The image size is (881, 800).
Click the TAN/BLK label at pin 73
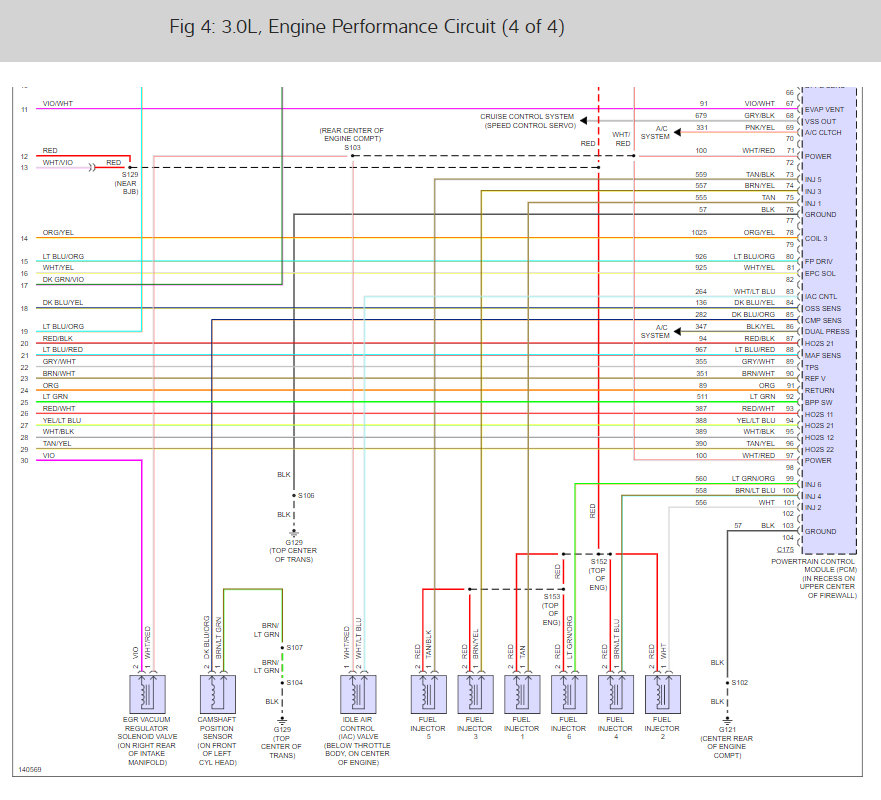coord(760,175)
